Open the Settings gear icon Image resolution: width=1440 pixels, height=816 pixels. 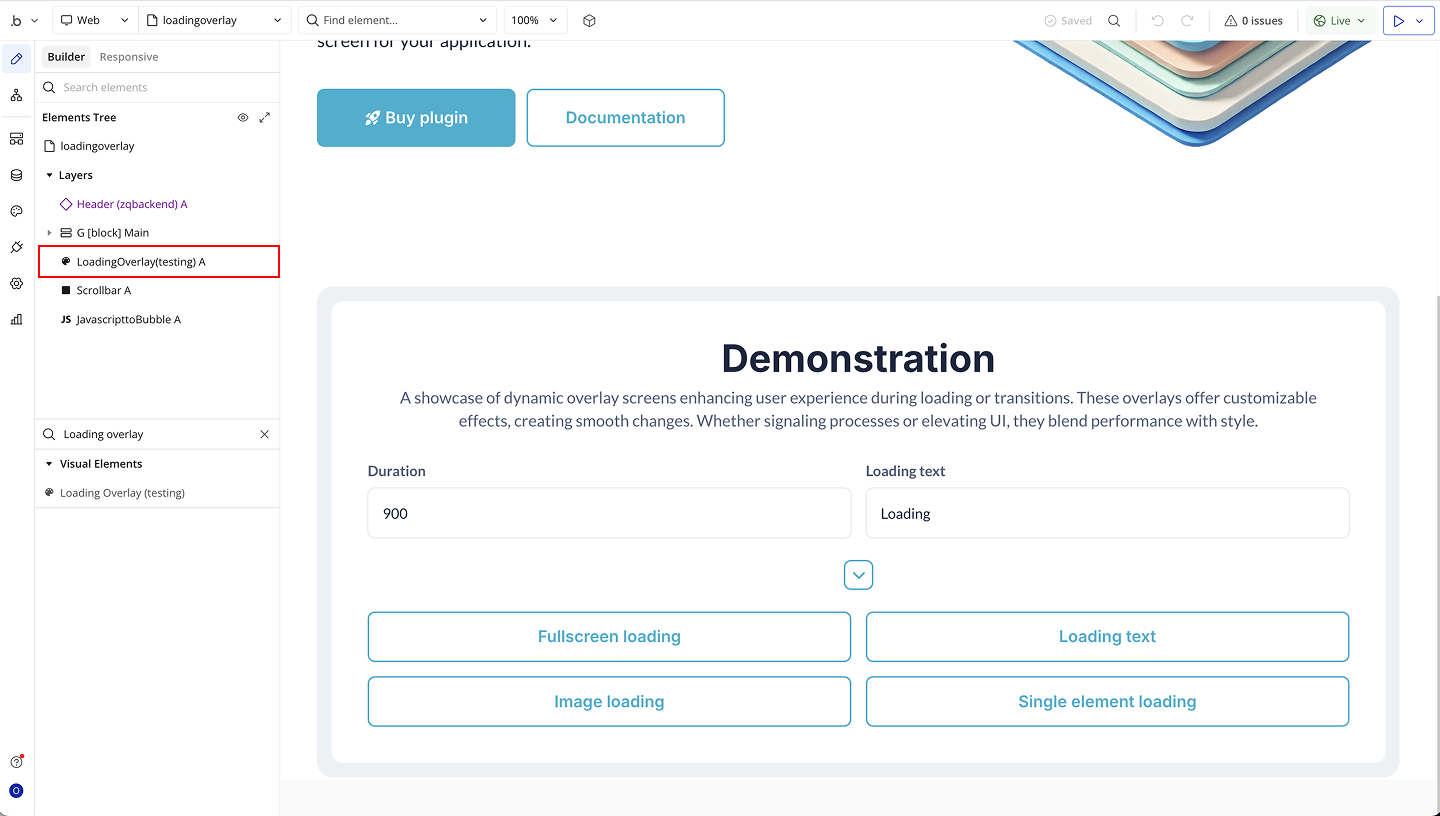(x=16, y=283)
